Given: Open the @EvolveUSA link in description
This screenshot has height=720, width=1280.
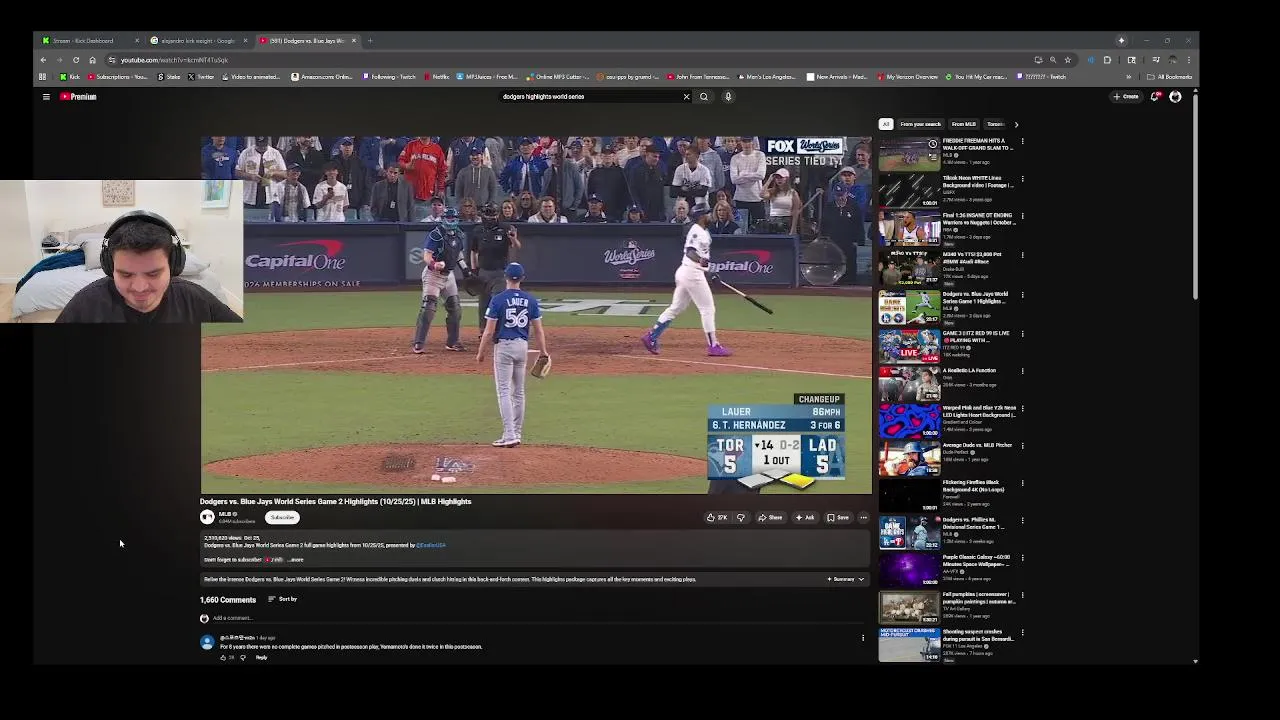Looking at the screenshot, I should coord(431,545).
